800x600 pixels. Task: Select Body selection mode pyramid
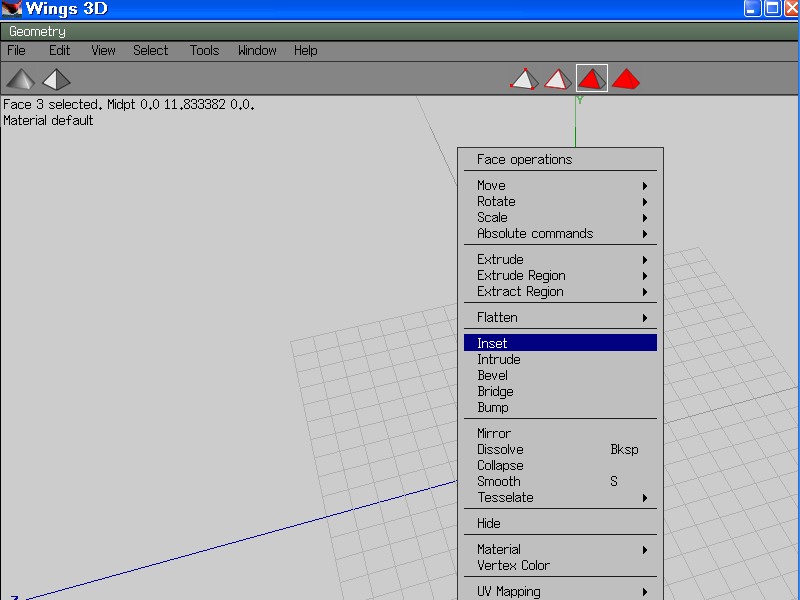(x=626, y=79)
